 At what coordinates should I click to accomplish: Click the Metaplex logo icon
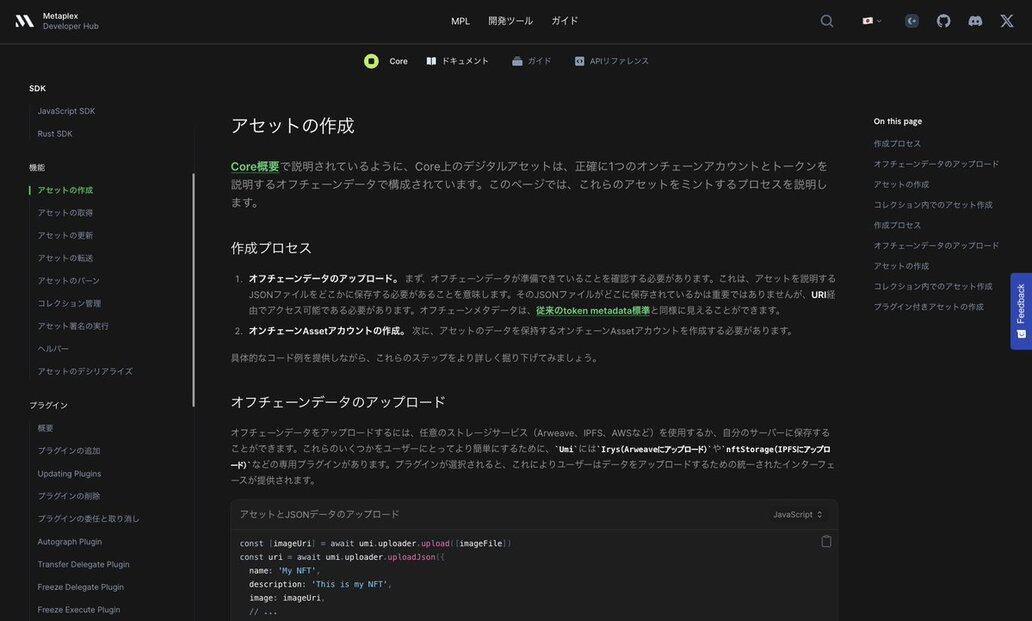click(24, 21)
